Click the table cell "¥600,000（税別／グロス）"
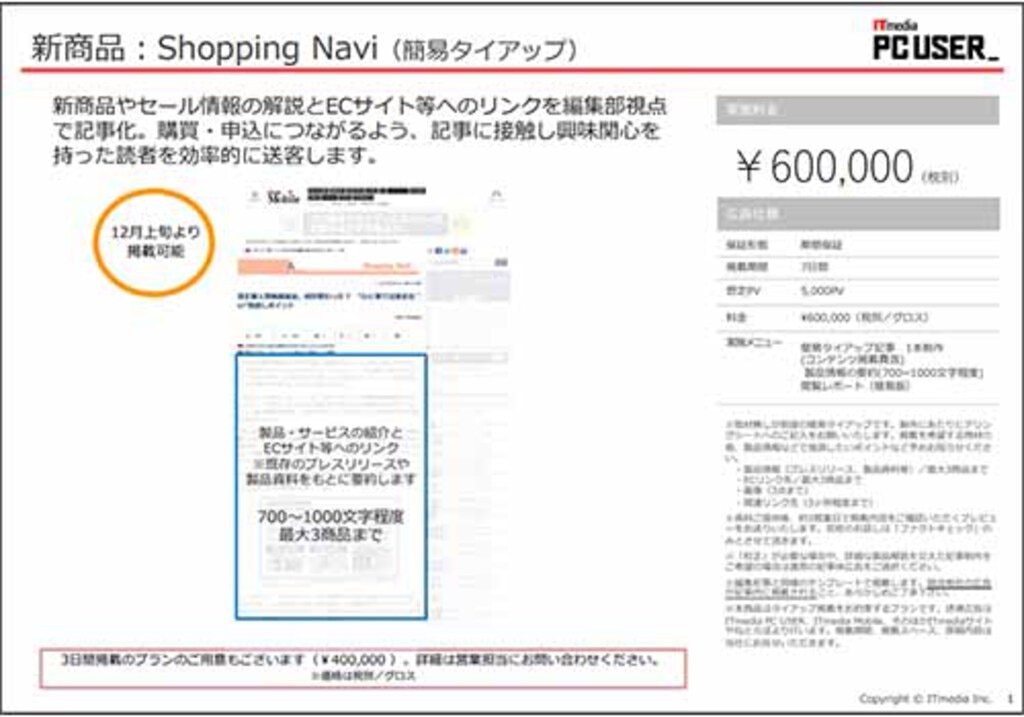The width and height of the screenshot is (1024, 717). (864, 317)
